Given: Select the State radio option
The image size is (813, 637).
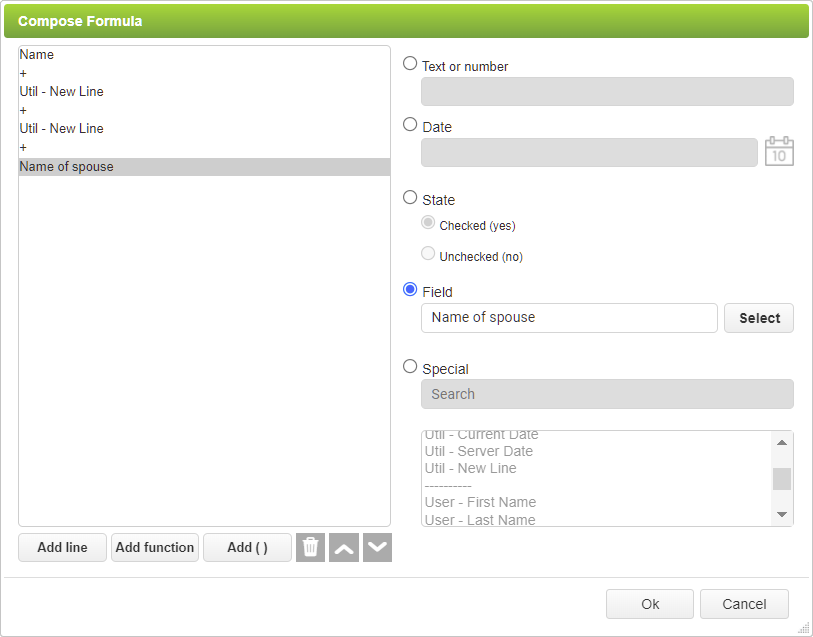Looking at the screenshot, I should [x=410, y=197].
